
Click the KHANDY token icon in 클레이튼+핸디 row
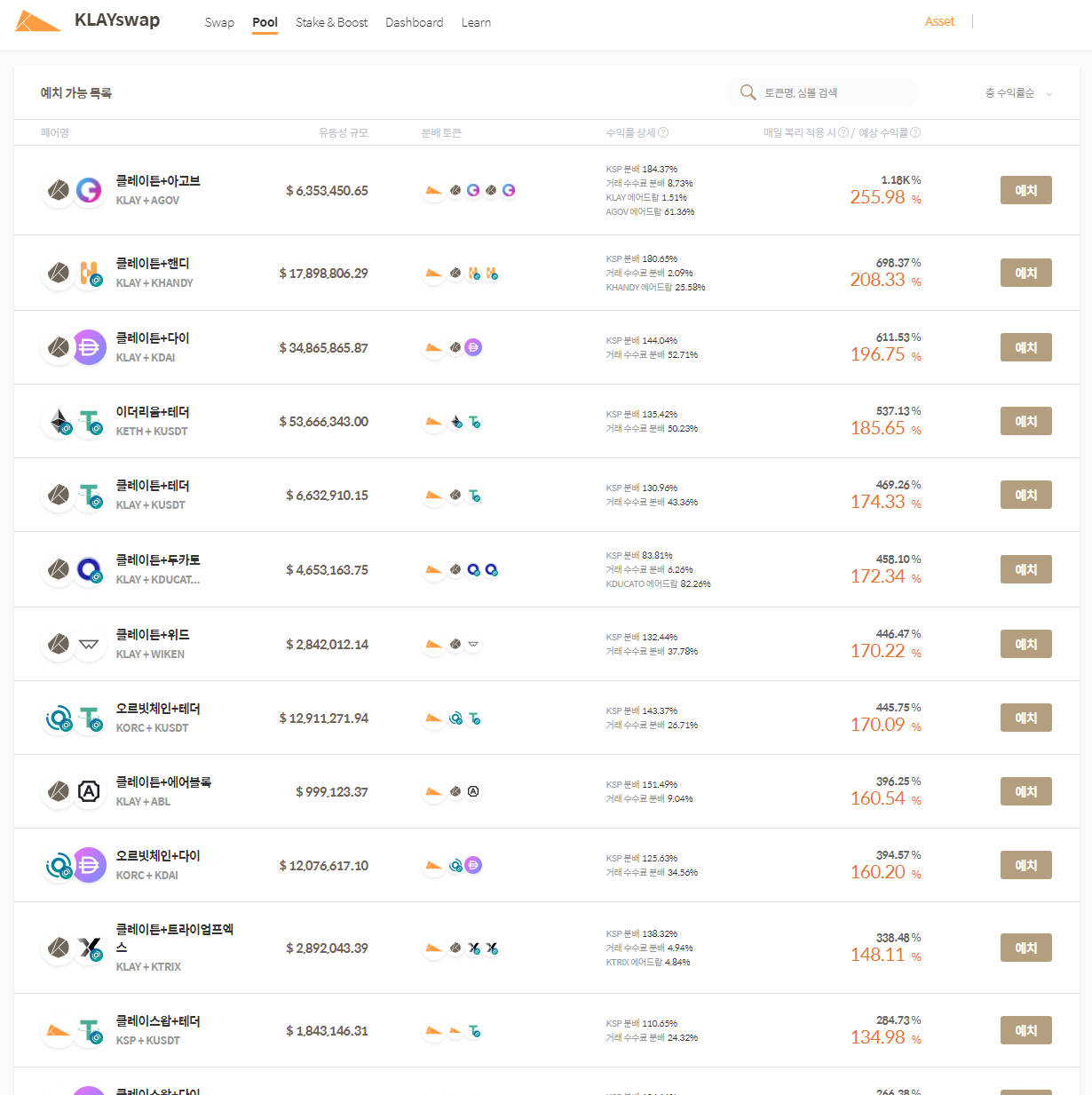(89, 273)
